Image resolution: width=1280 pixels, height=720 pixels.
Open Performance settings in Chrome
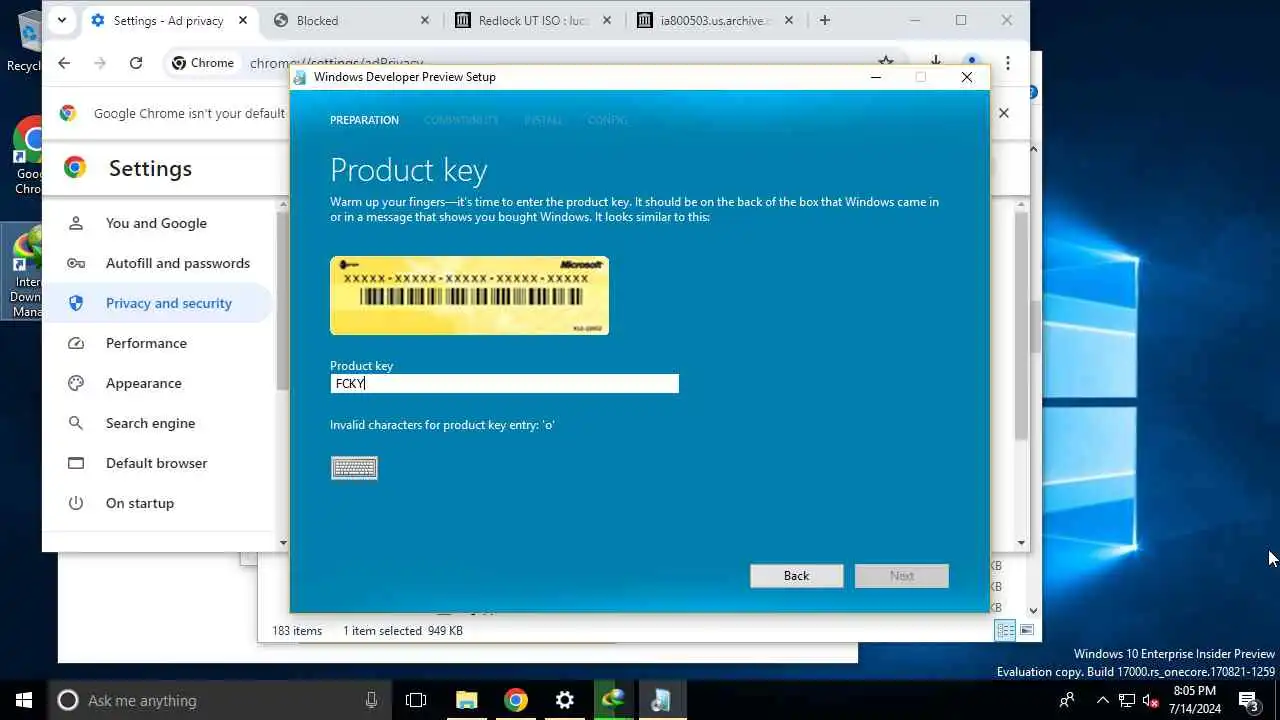146,343
